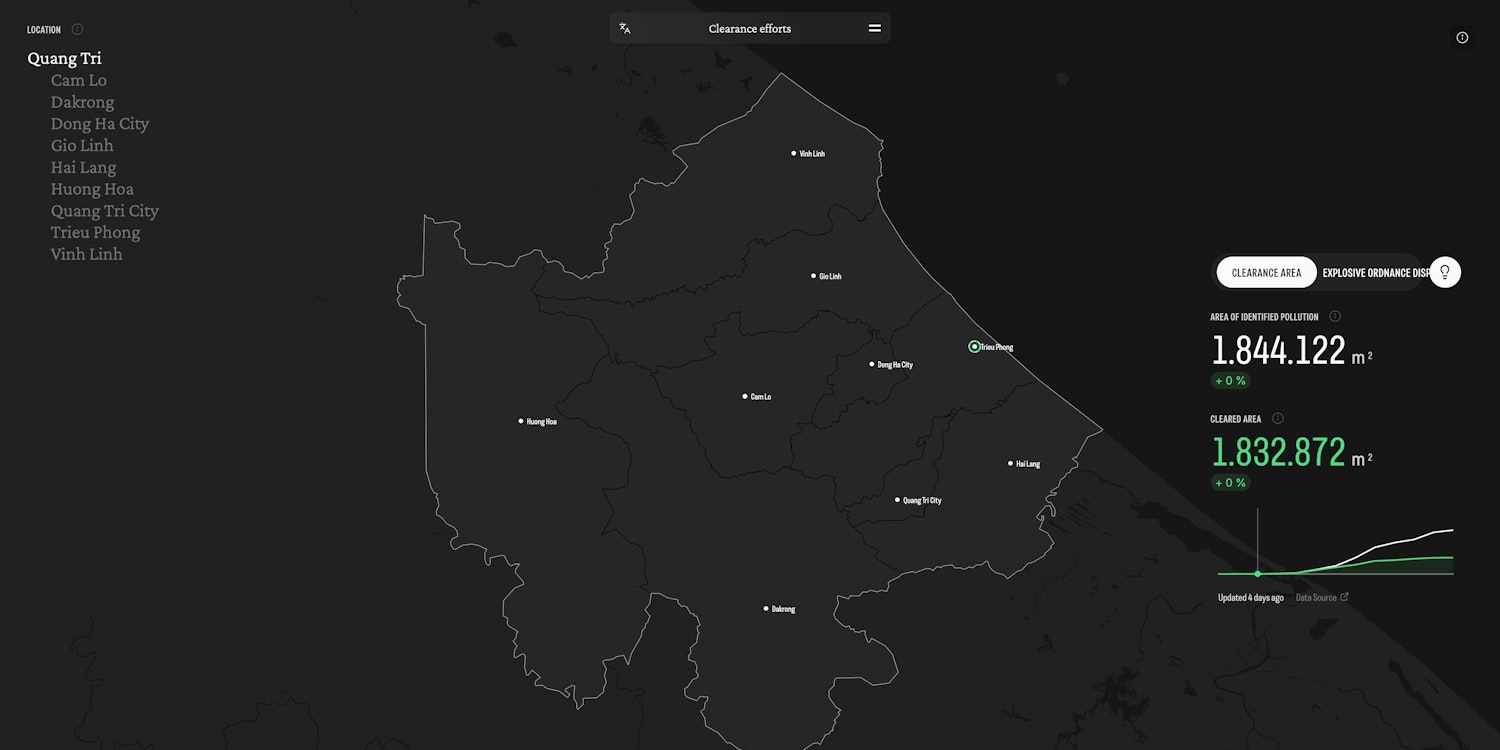
Task: Open the Data Source link
Action: [1321, 598]
